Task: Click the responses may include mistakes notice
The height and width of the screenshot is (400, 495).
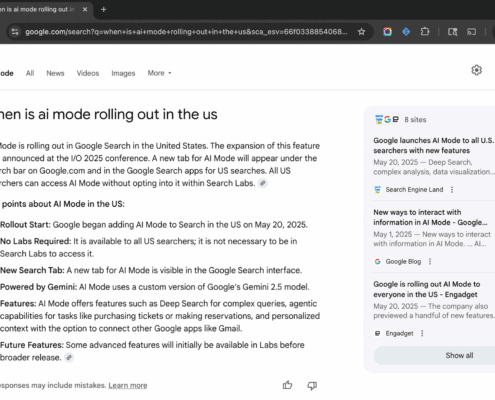Action: tap(53, 385)
